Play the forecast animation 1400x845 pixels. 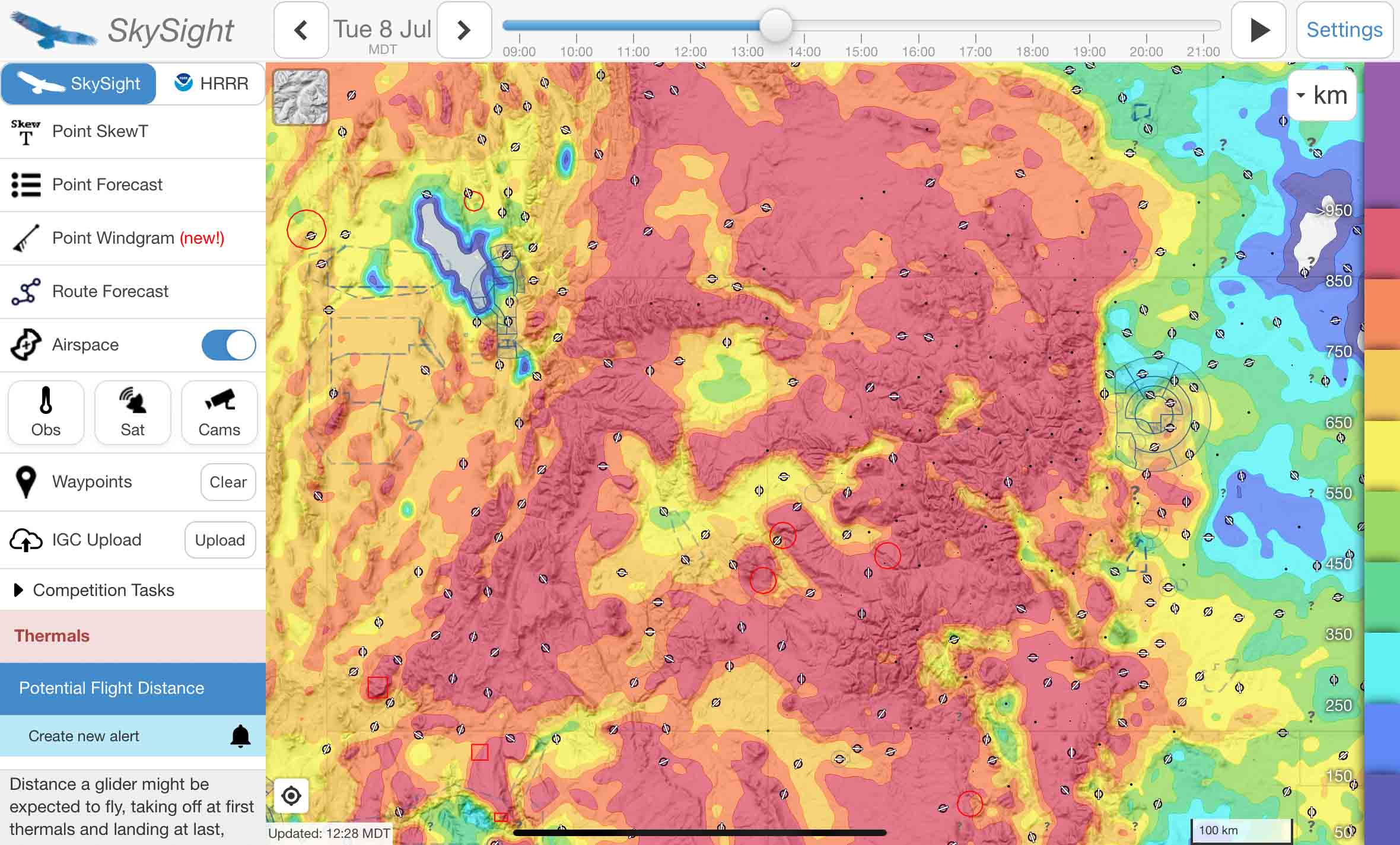[1259, 30]
